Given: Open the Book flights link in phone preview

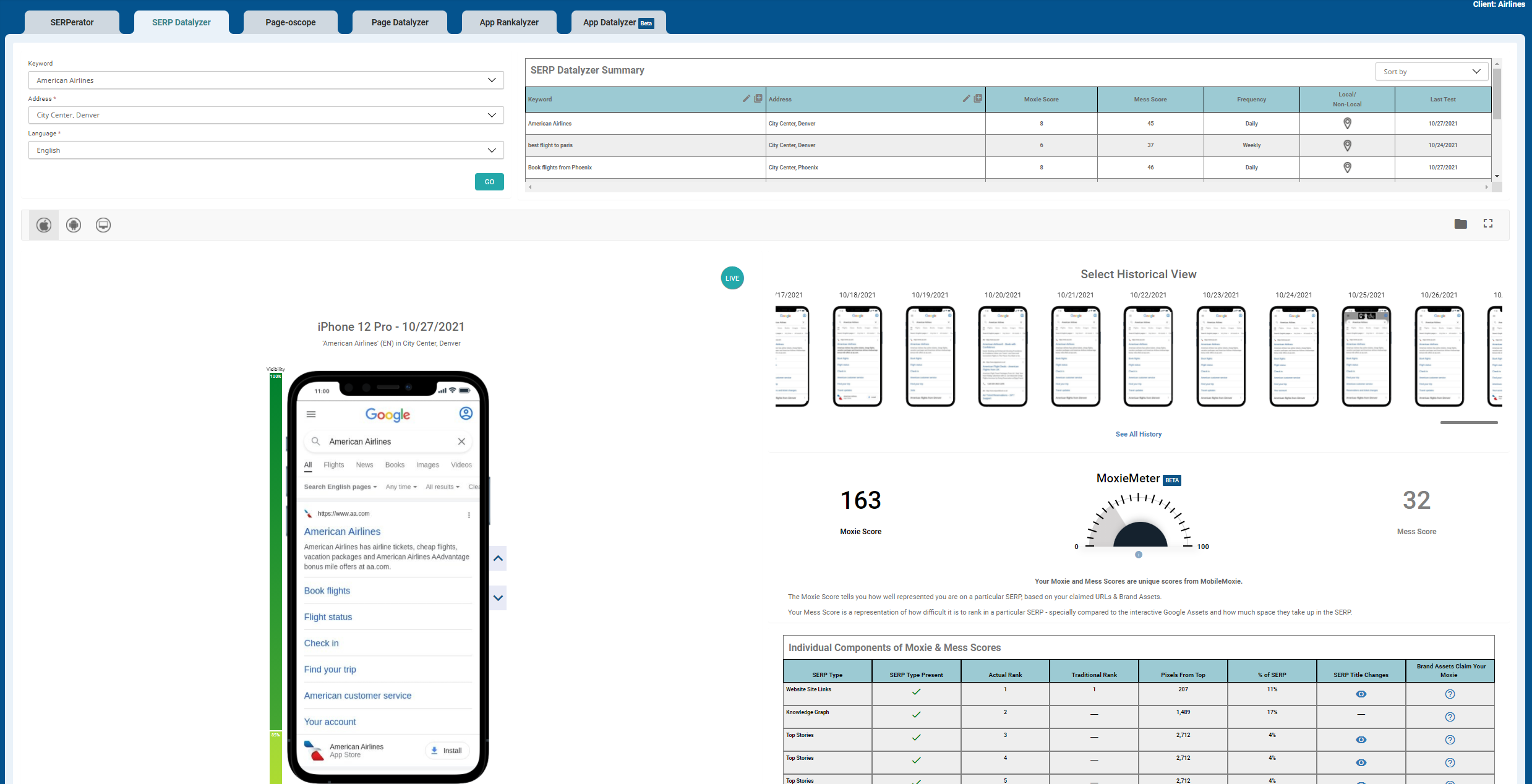Looking at the screenshot, I should (x=327, y=591).
